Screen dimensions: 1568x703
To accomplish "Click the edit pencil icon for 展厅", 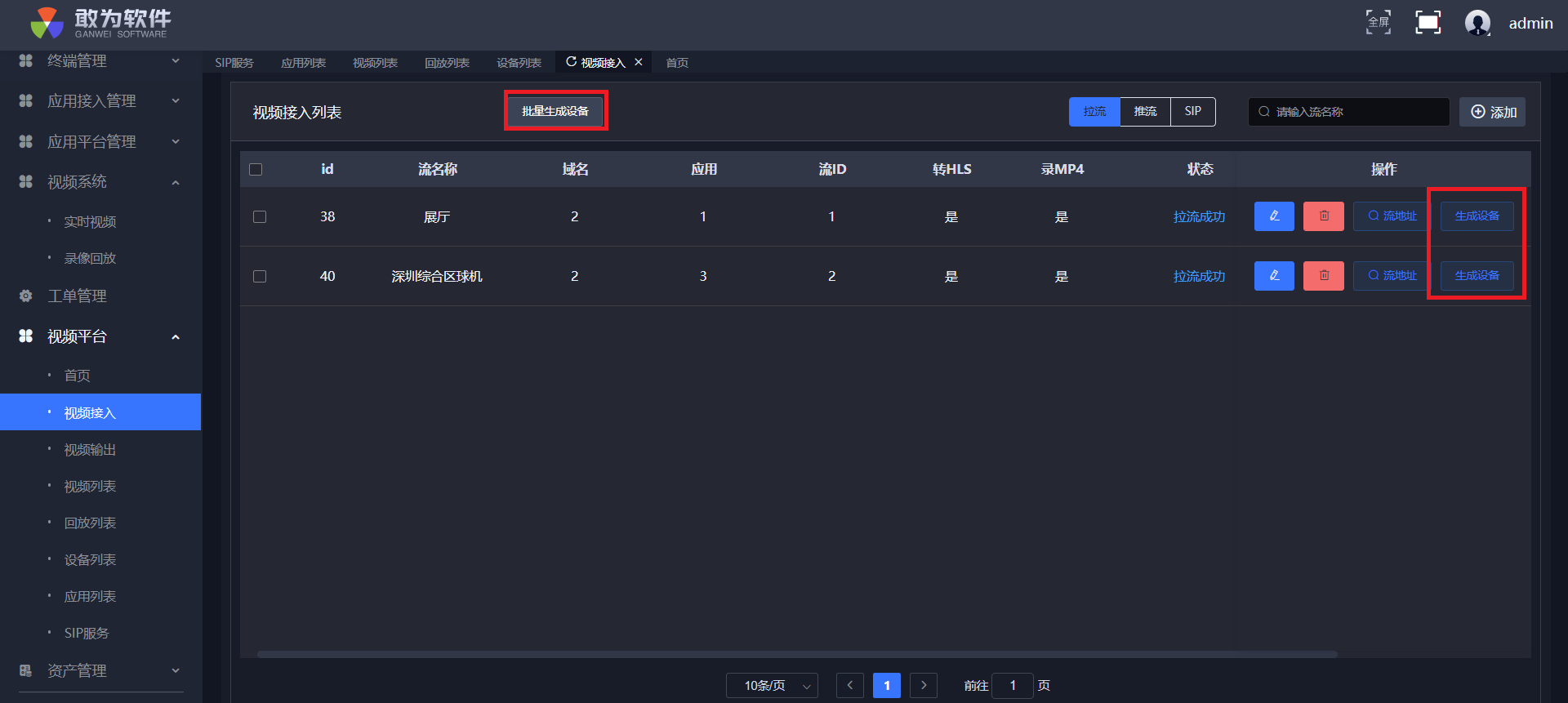I will pos(1274,216).
